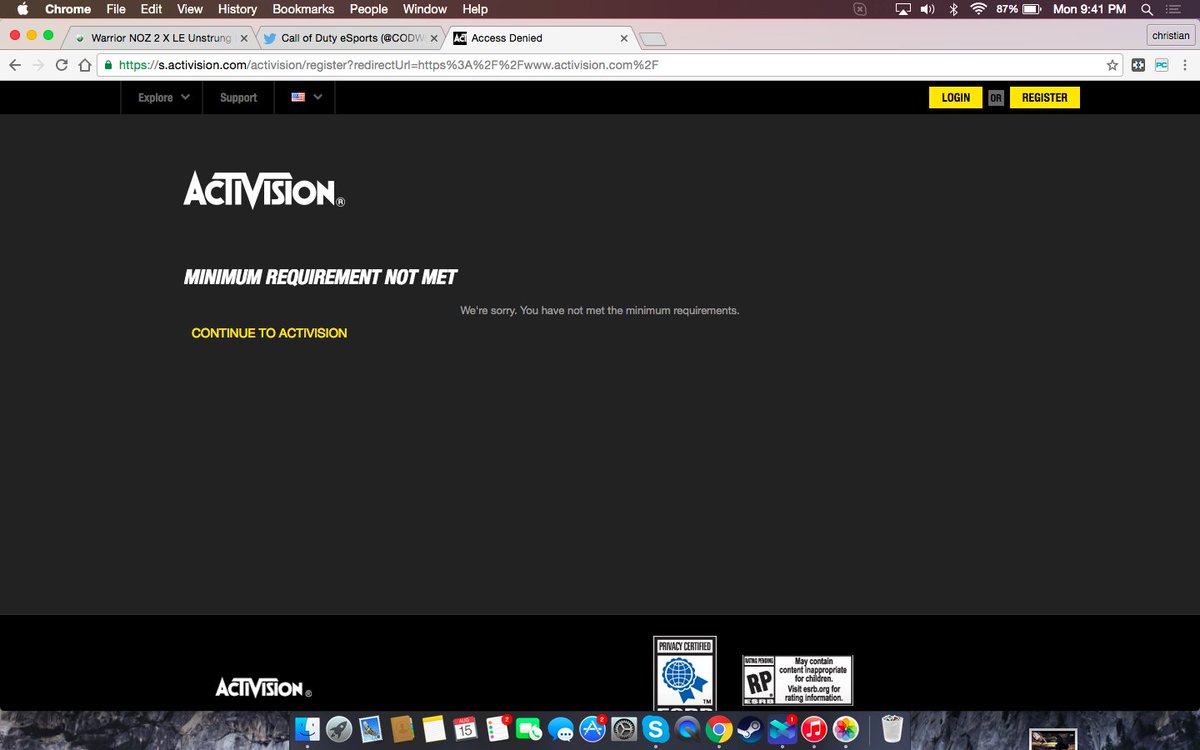Image resolution: width=1200 pixels, height=750 pixels.
Task: Bookmark this page with the star icon
Action: point(1112,65)
